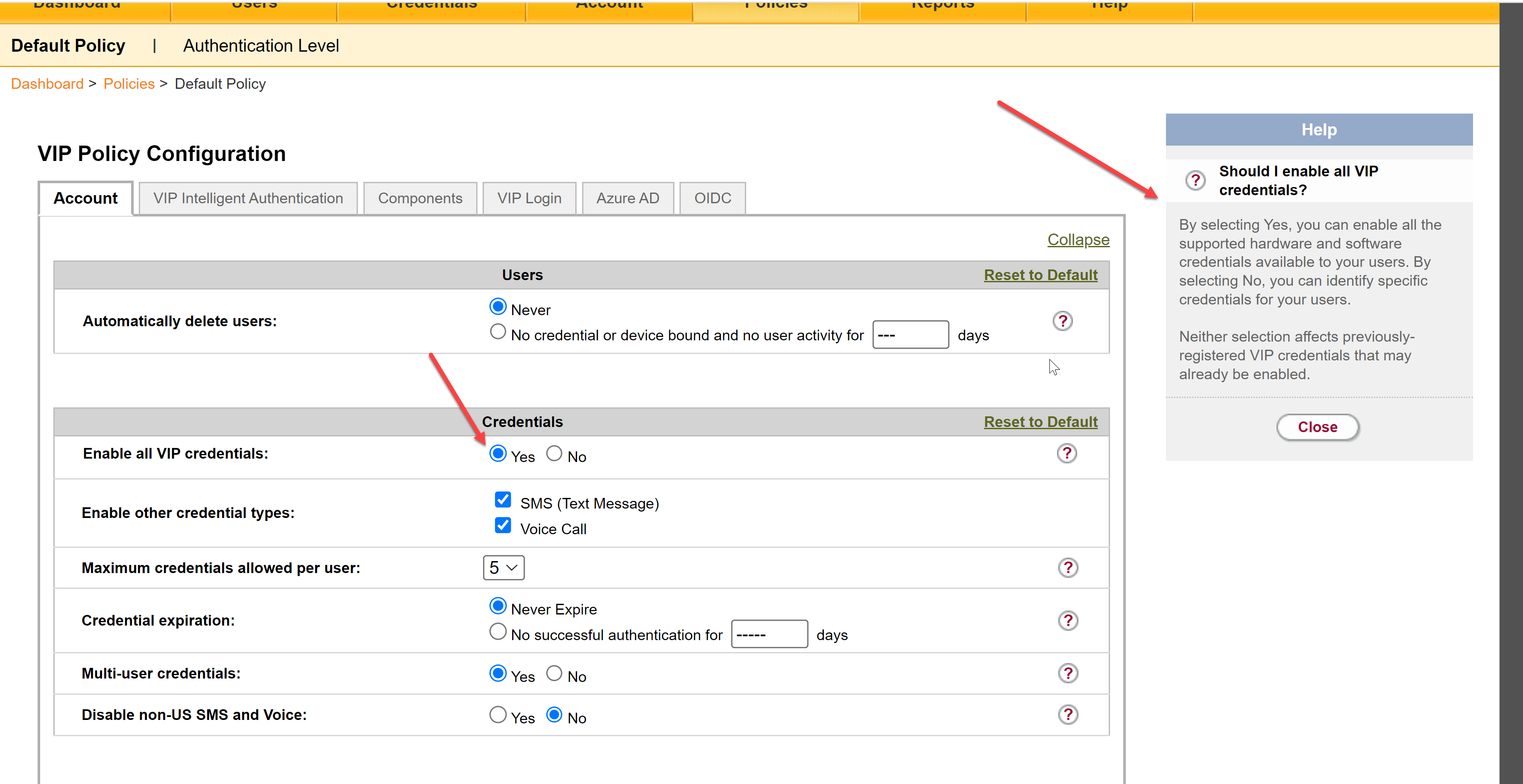Select Yes for Disable non-US SMS and Voice
The image size is (1523, 784).
pyautogui.click(x=498, y=715)
